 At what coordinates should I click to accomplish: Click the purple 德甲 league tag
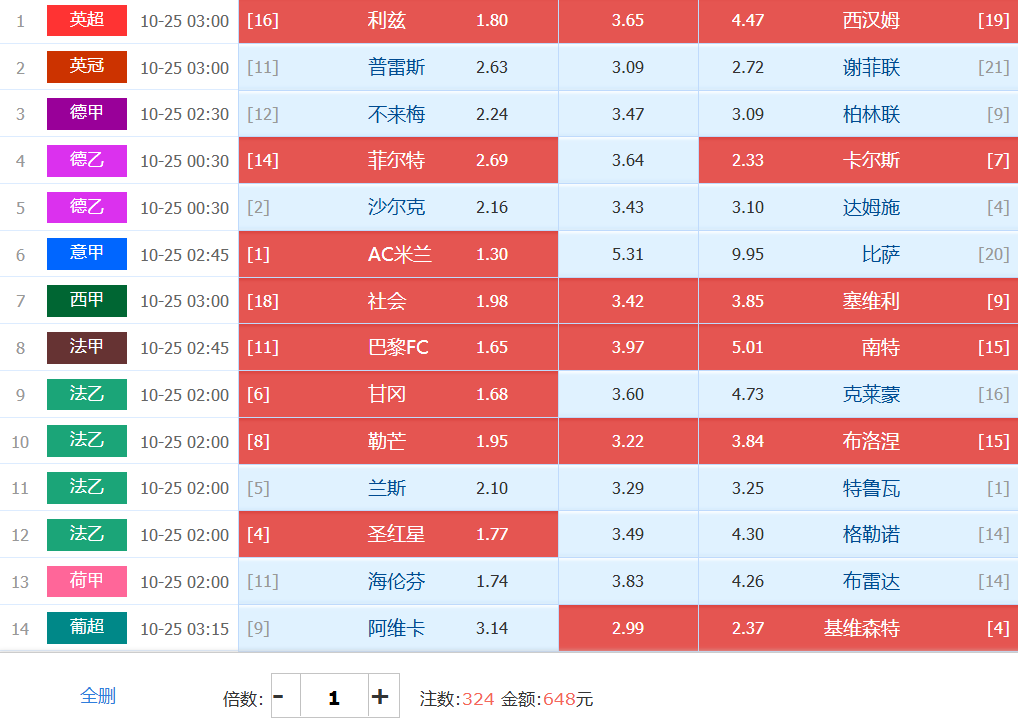click(87, 113)
